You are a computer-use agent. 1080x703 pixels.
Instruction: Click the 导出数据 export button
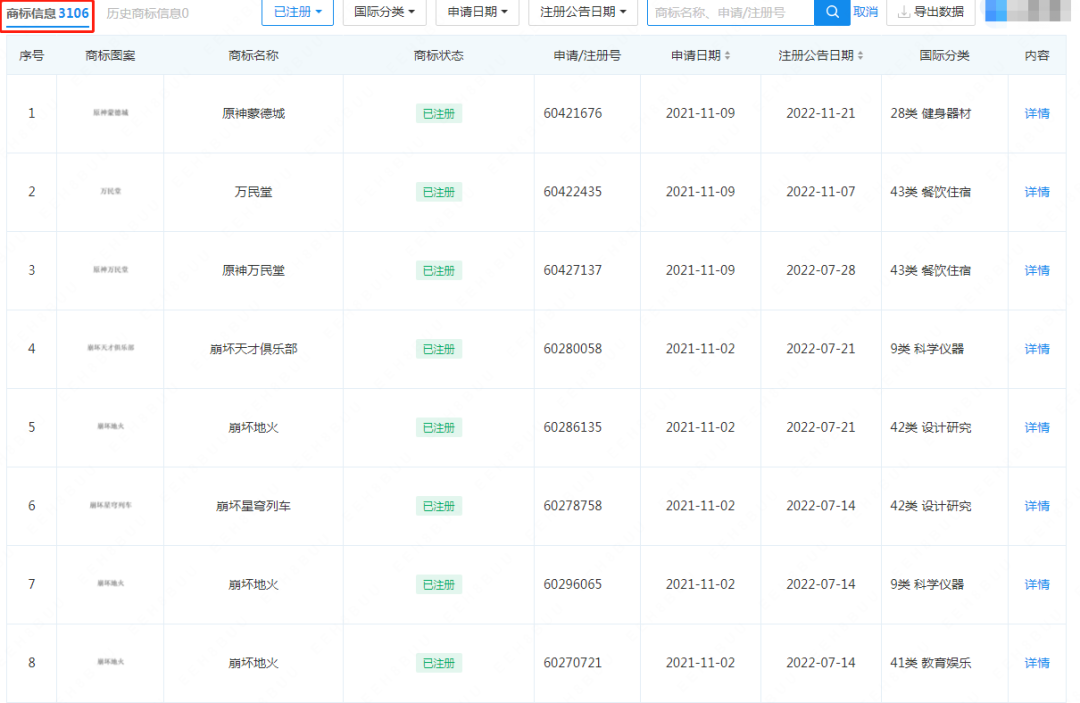(930, 12)
